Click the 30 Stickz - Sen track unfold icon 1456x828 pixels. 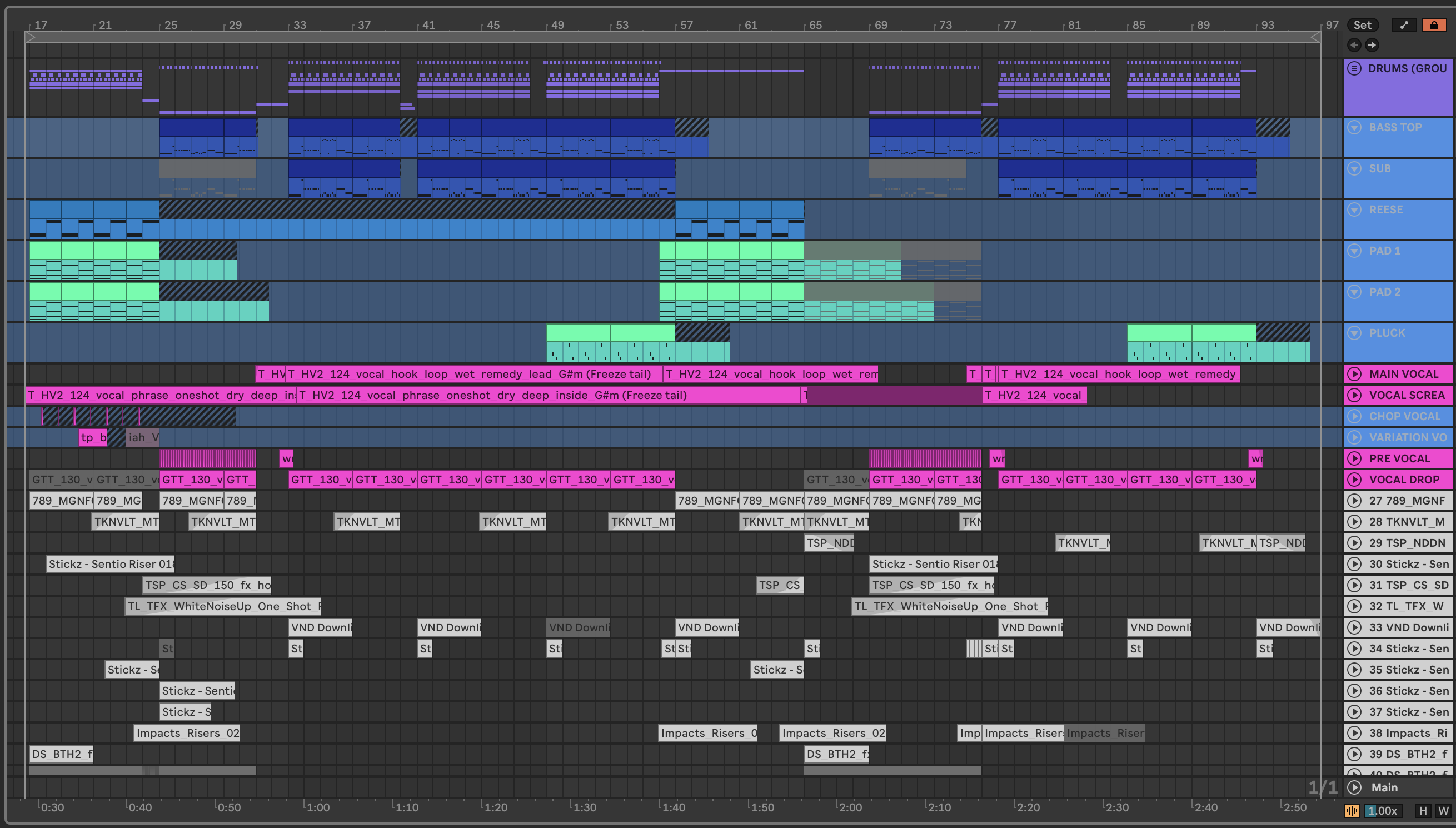(x=1355, y=563)
